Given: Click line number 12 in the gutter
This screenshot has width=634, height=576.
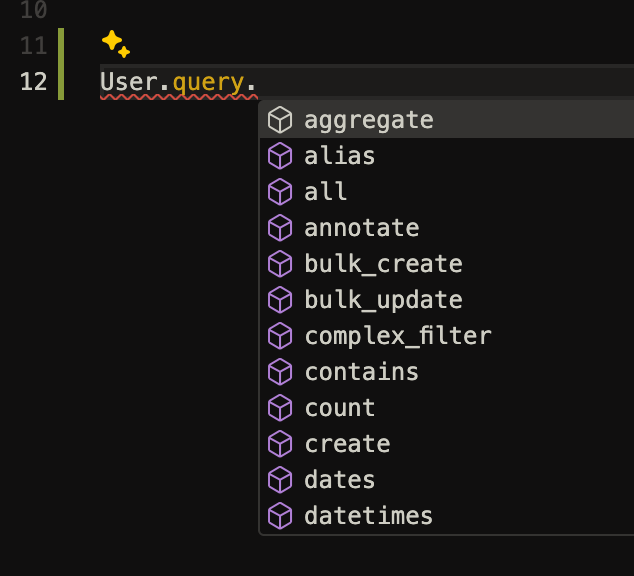Looking at the screenshot, I should point(34,82).
